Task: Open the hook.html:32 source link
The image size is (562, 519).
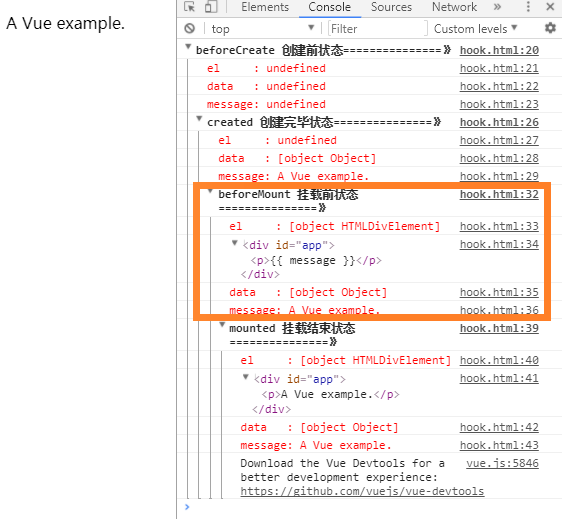Action: pos(499,194)
